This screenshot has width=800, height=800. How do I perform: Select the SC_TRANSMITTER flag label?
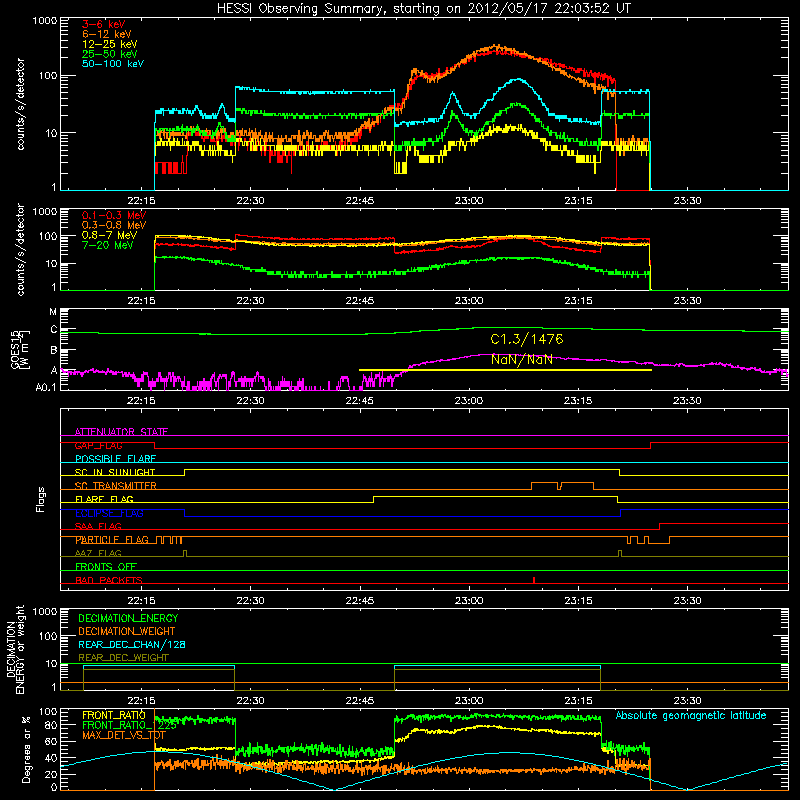click(x=115, y=486)
